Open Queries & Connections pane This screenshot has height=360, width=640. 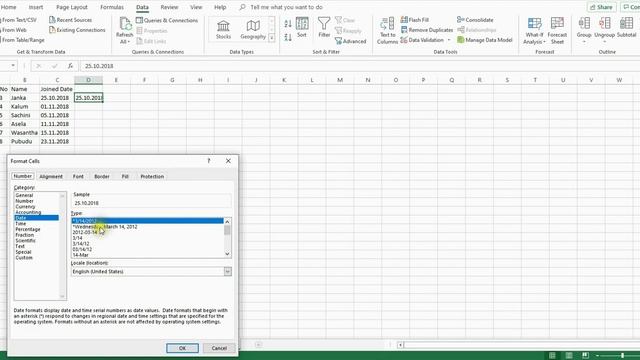167,20
